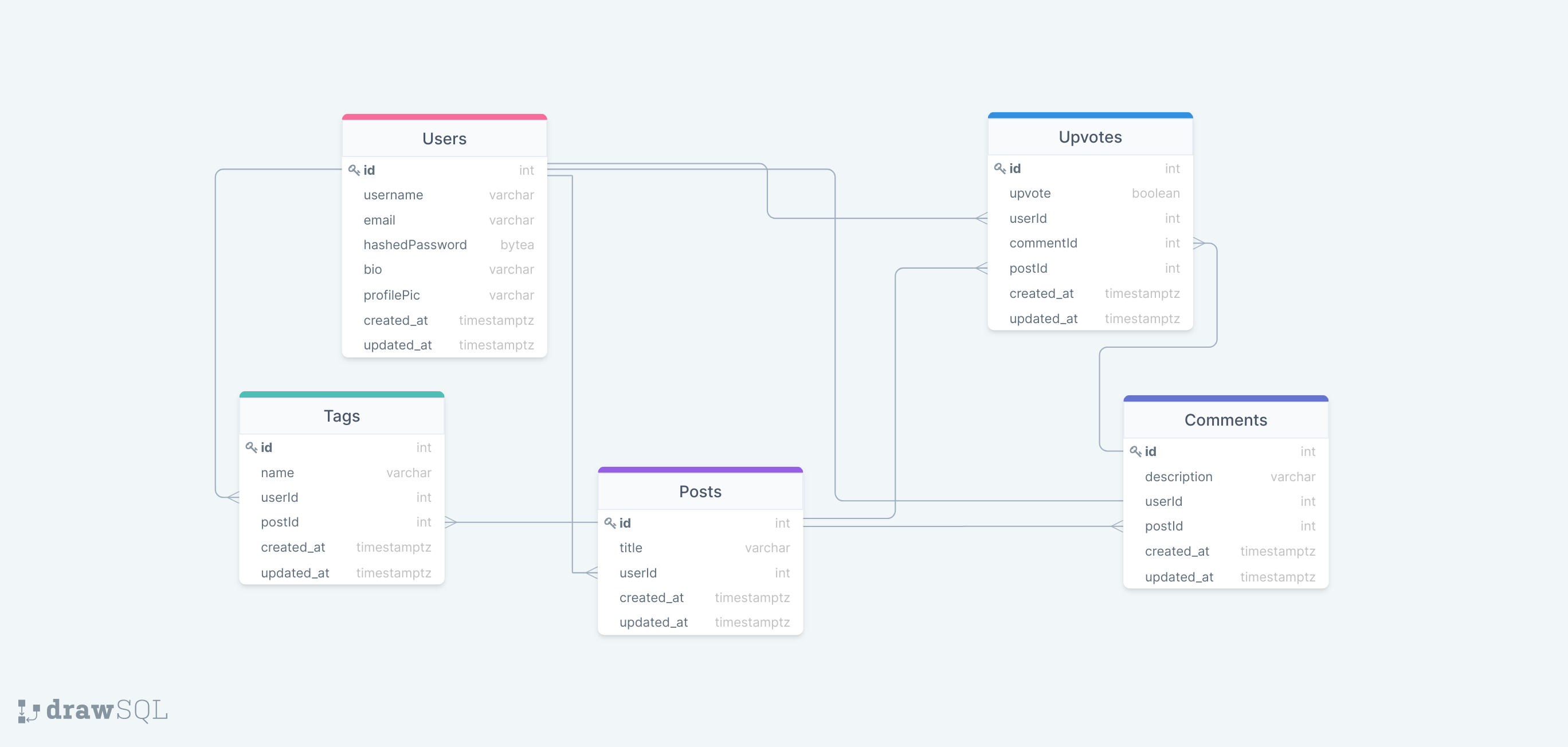Click the primary key icon in Upvotes table
1568x747 pixels.
coord(999,168)
